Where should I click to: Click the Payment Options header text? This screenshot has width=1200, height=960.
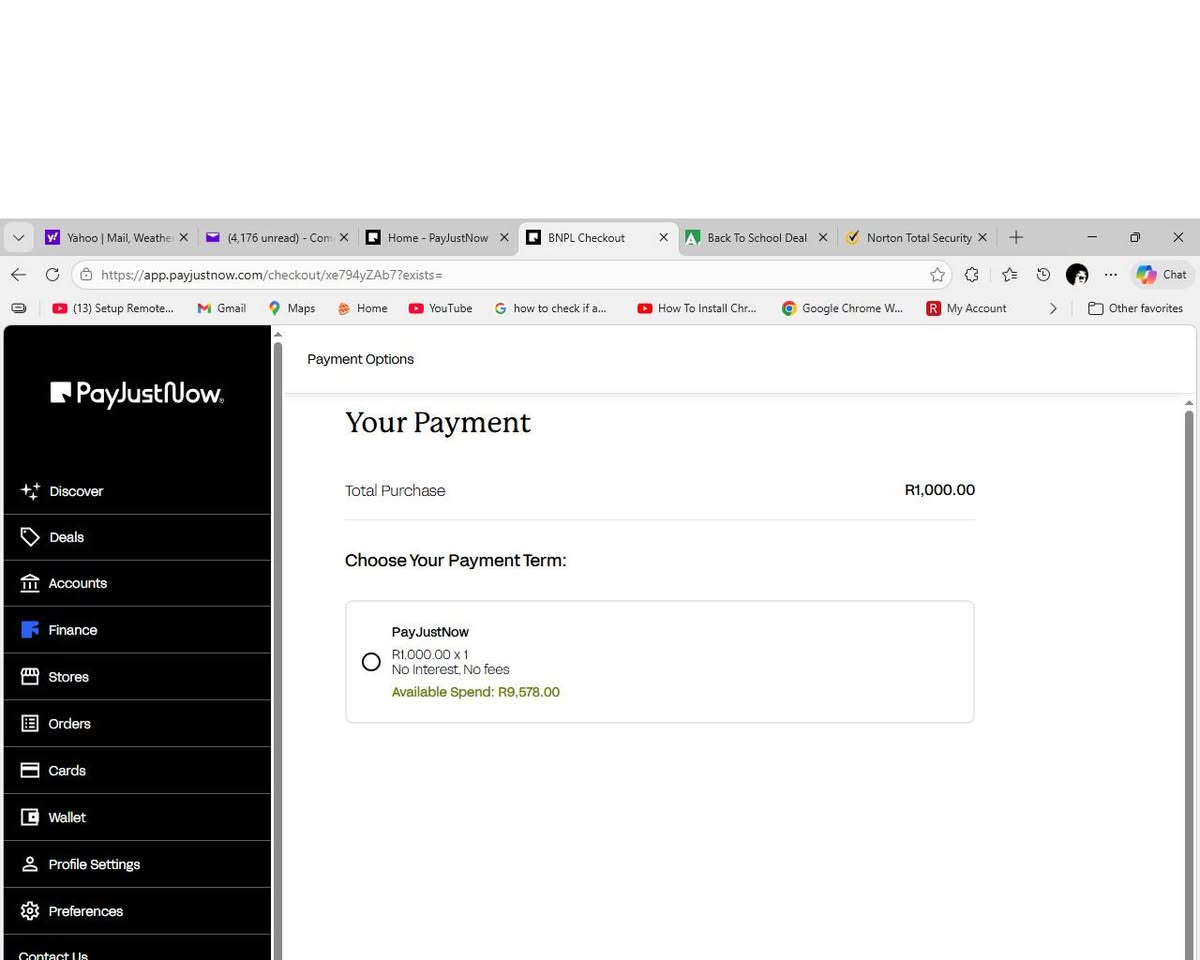(360, 359)
